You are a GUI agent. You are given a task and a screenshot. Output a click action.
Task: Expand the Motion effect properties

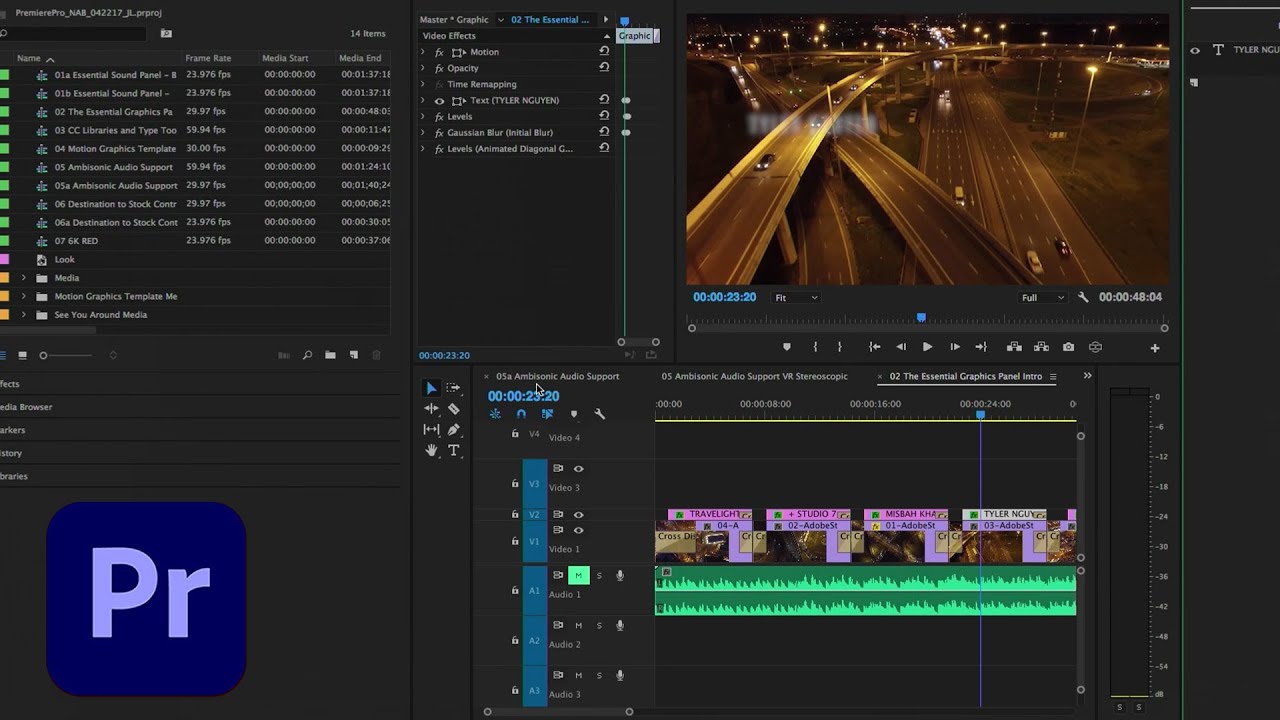coord(422,51)
